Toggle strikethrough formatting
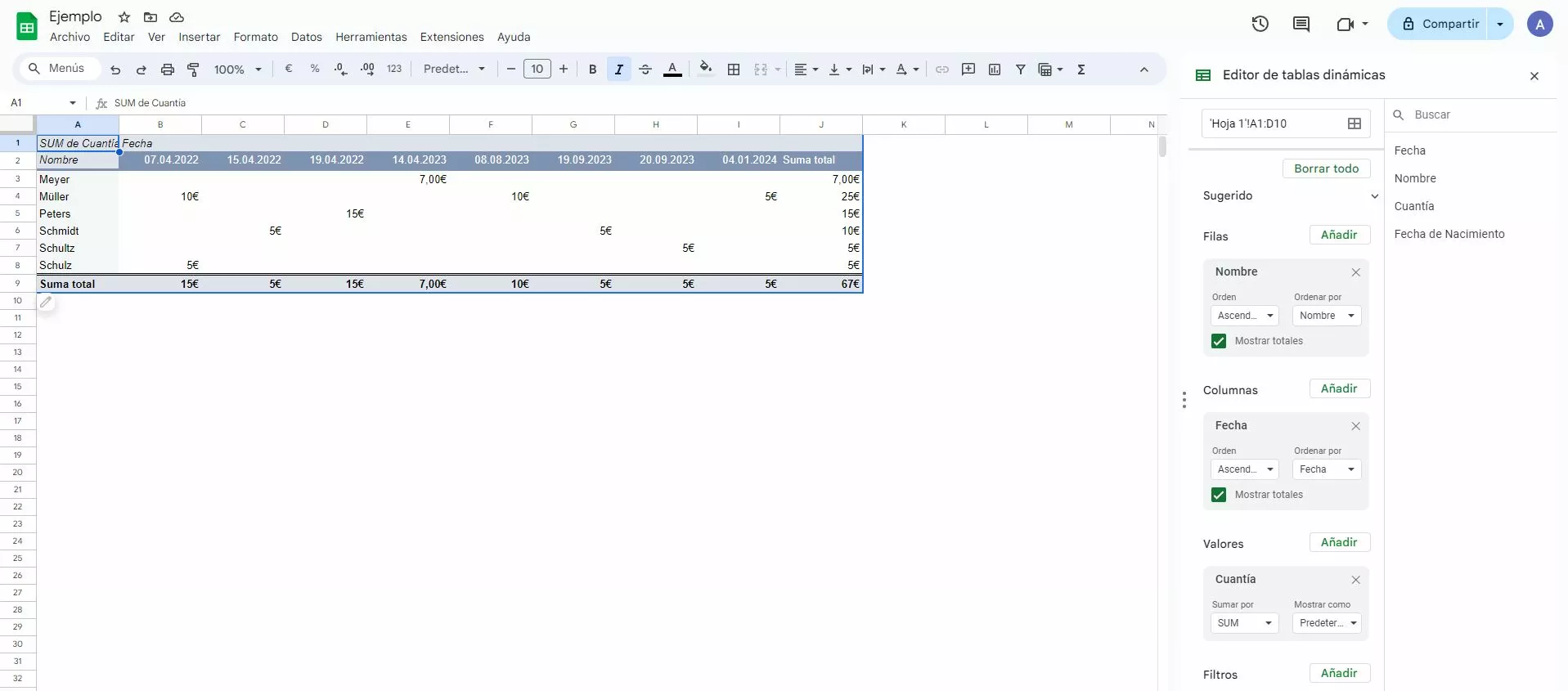This screenshot has height=691, width=1568. click(645, 70)
